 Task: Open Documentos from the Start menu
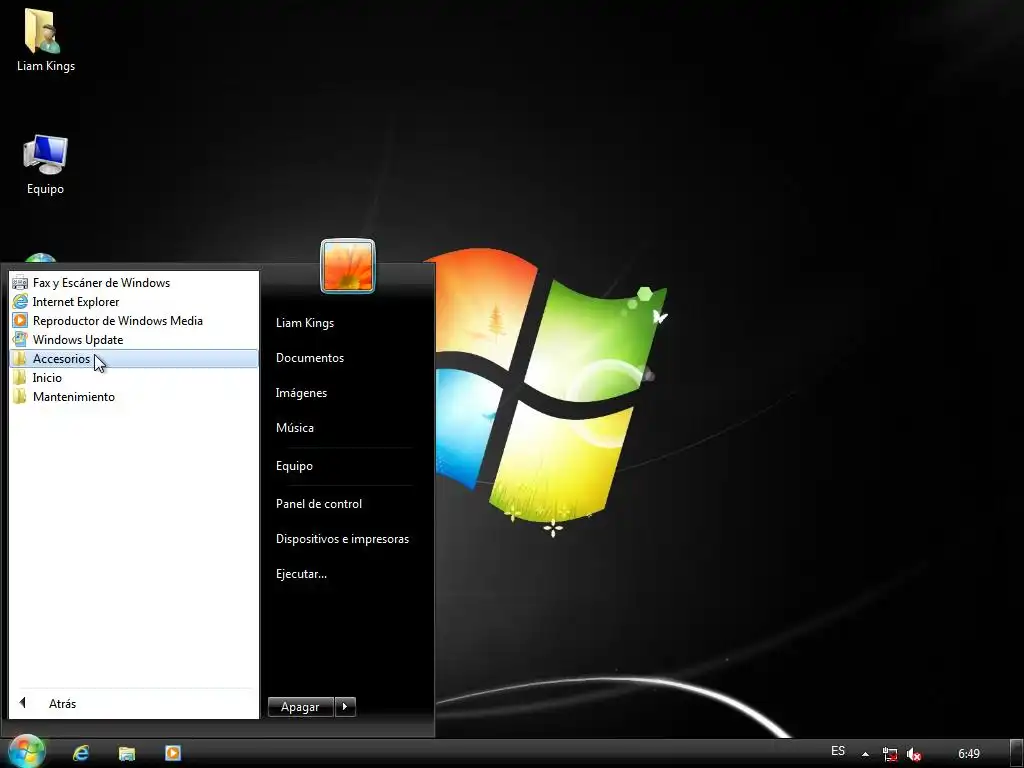click(310, 358)
